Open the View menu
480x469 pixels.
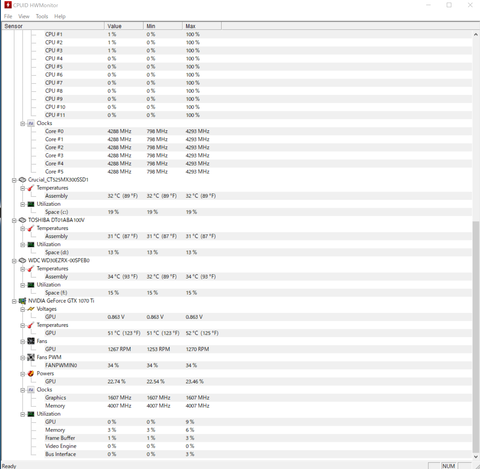coord(24,16)
